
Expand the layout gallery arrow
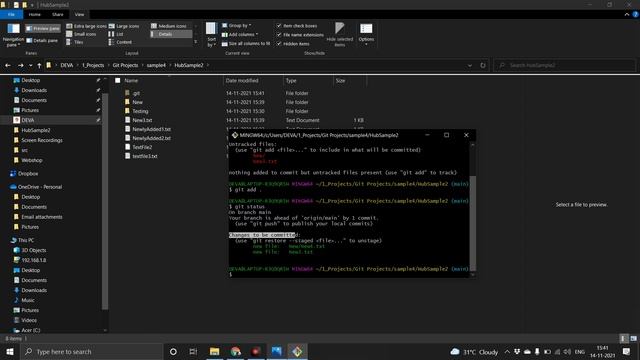196,42
